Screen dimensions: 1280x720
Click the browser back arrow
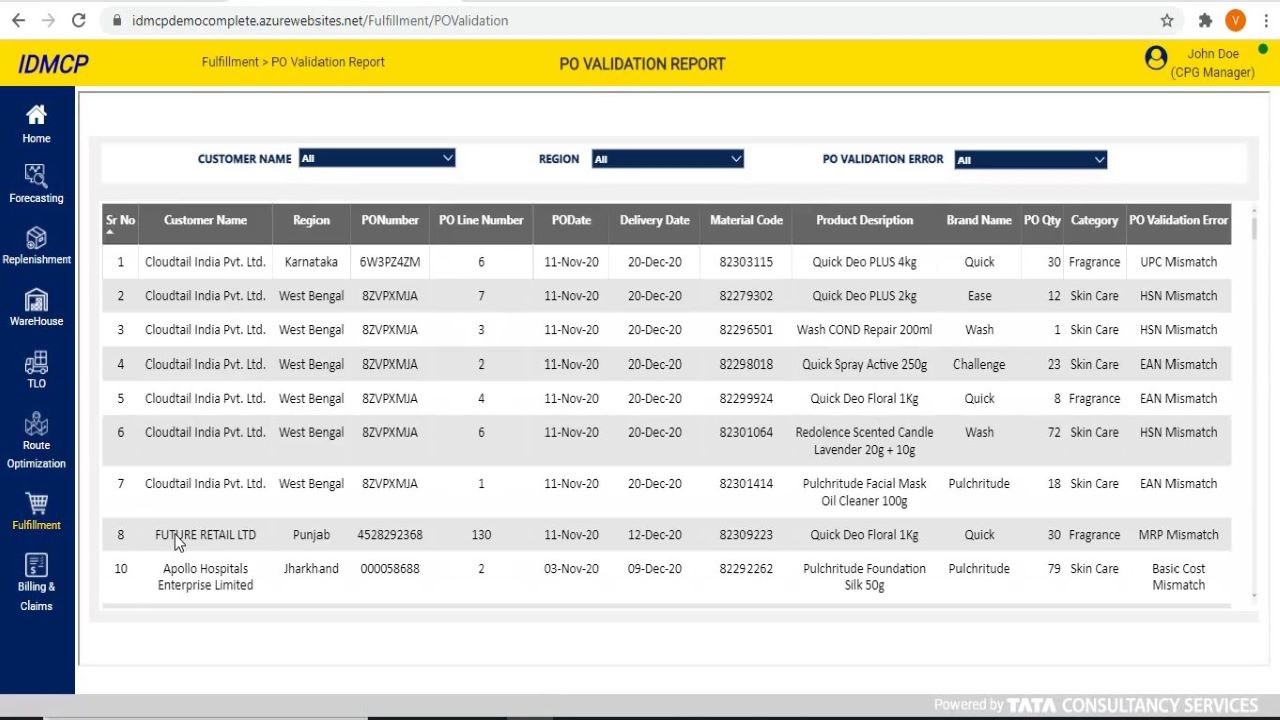tap(18, 20)
